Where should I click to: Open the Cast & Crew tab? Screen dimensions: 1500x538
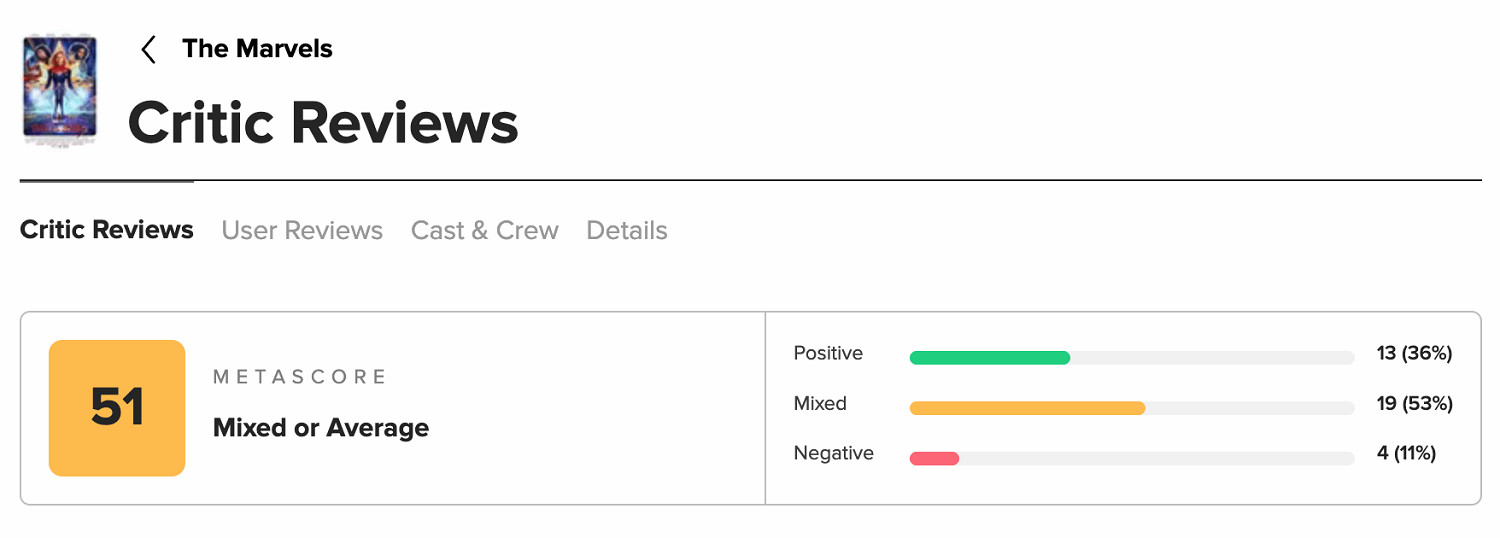[484, 231]
